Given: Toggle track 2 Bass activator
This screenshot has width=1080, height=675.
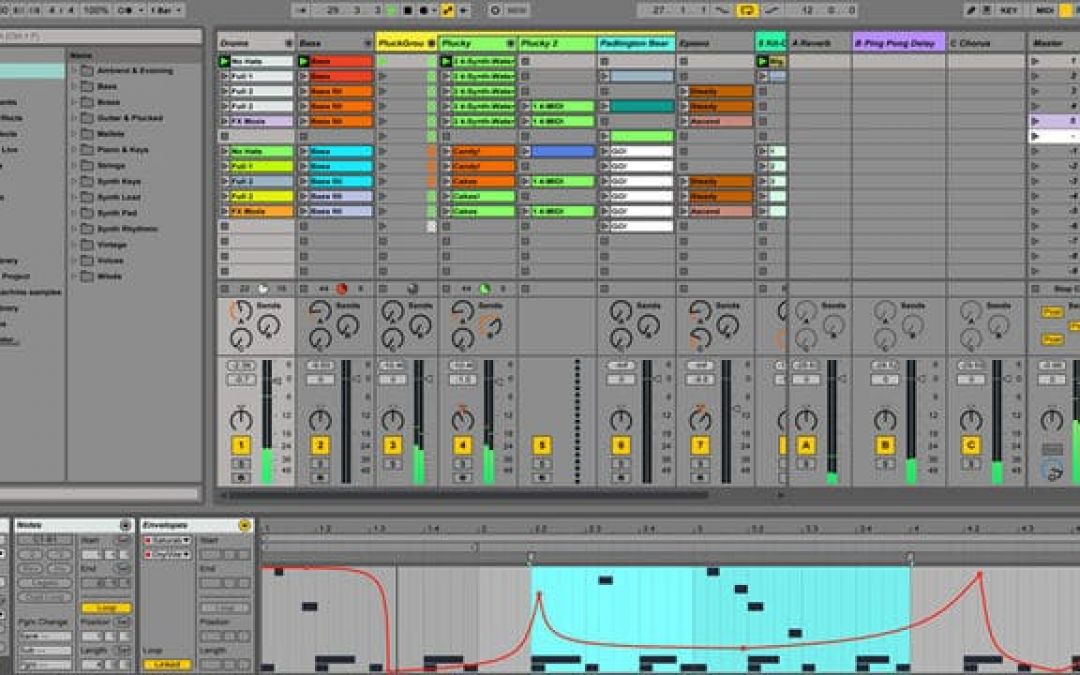Looking at the screenshot, I should click(320, 446).
